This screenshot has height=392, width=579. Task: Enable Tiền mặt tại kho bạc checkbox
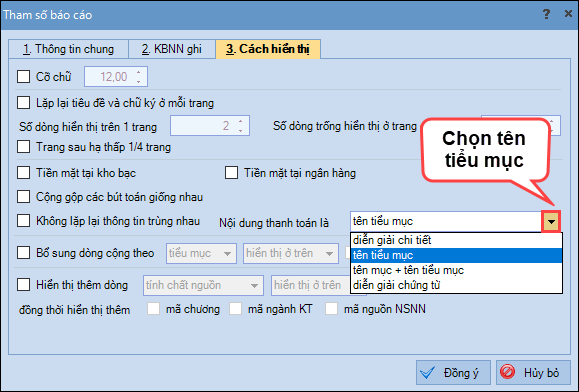point(24,172)
